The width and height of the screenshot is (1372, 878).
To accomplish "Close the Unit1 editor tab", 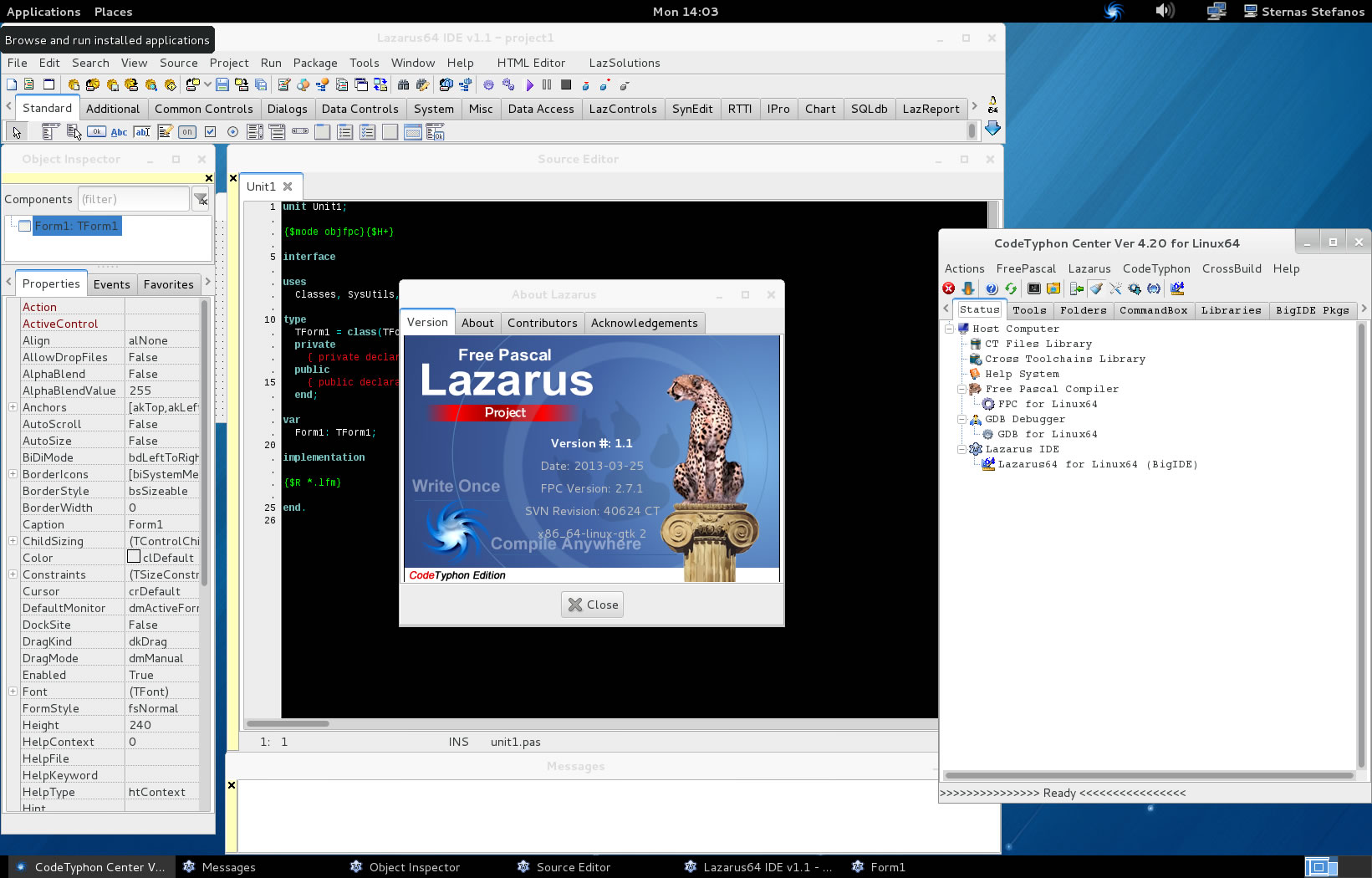I will coord(288,186).
